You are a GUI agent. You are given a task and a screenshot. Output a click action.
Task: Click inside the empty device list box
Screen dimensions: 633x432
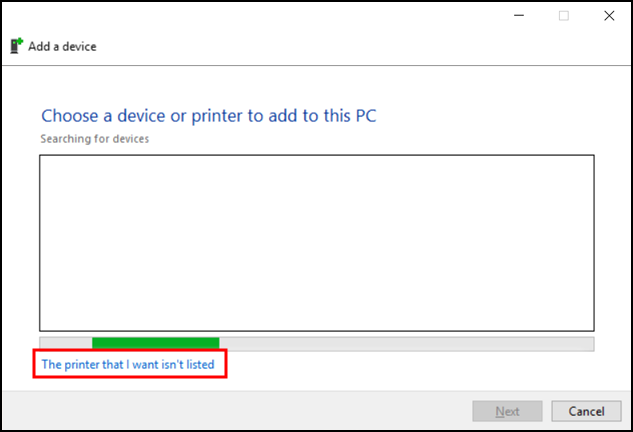coord(317,242)
